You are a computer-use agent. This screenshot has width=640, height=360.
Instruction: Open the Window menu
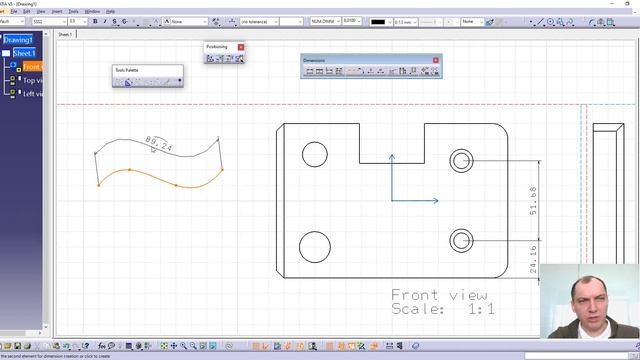tap(92, 11)
